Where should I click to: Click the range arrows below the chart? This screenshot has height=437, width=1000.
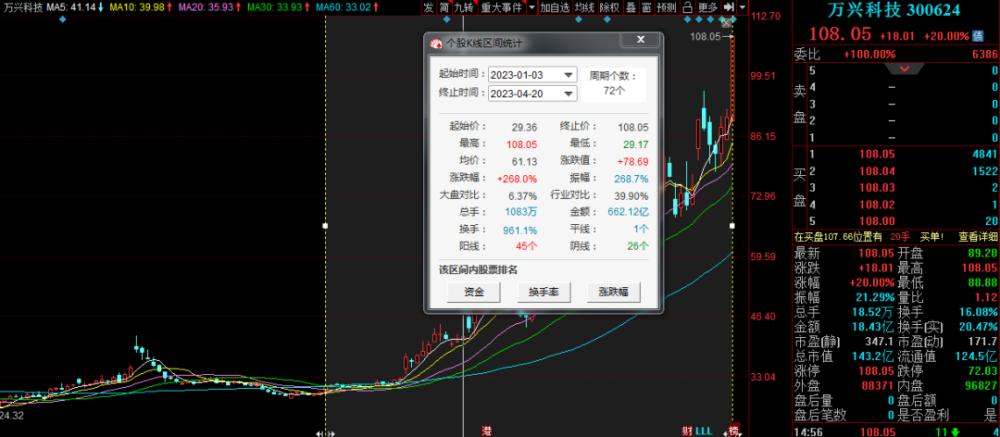click(x=325, y=434)
